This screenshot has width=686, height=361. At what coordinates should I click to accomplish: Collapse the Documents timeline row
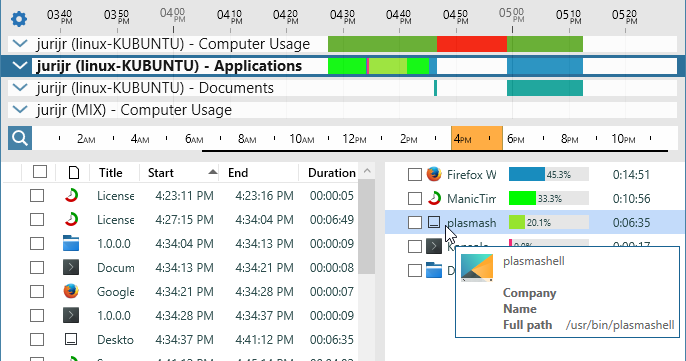20,88
